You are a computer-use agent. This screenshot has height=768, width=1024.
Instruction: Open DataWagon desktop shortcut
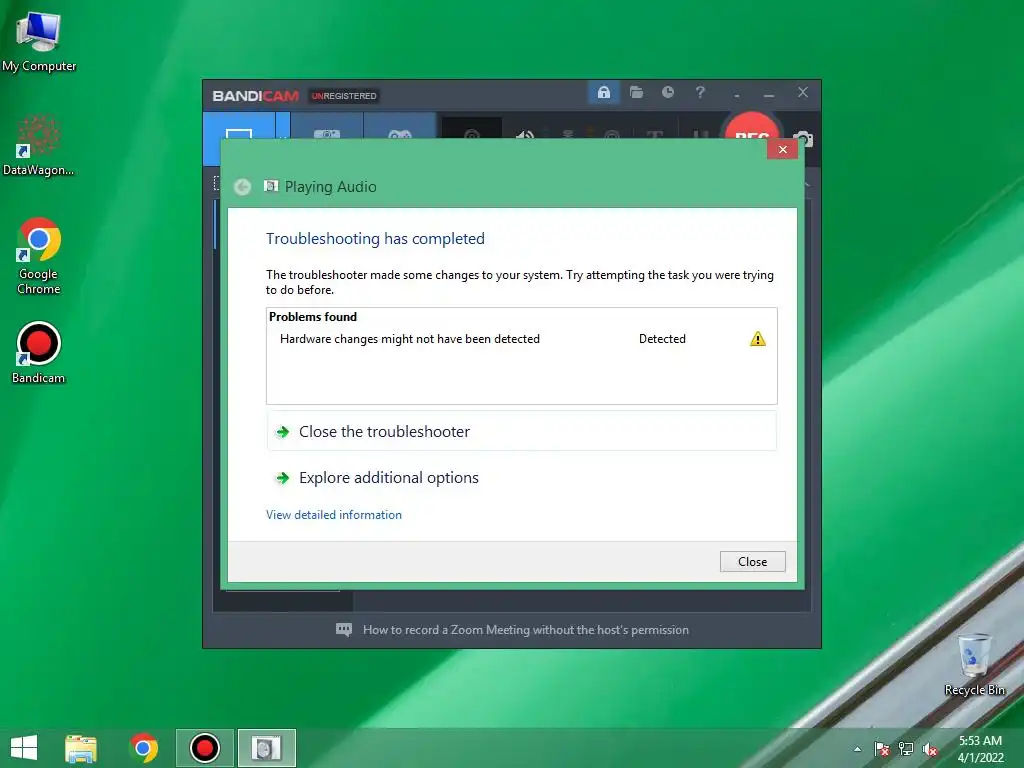(39, 146)
